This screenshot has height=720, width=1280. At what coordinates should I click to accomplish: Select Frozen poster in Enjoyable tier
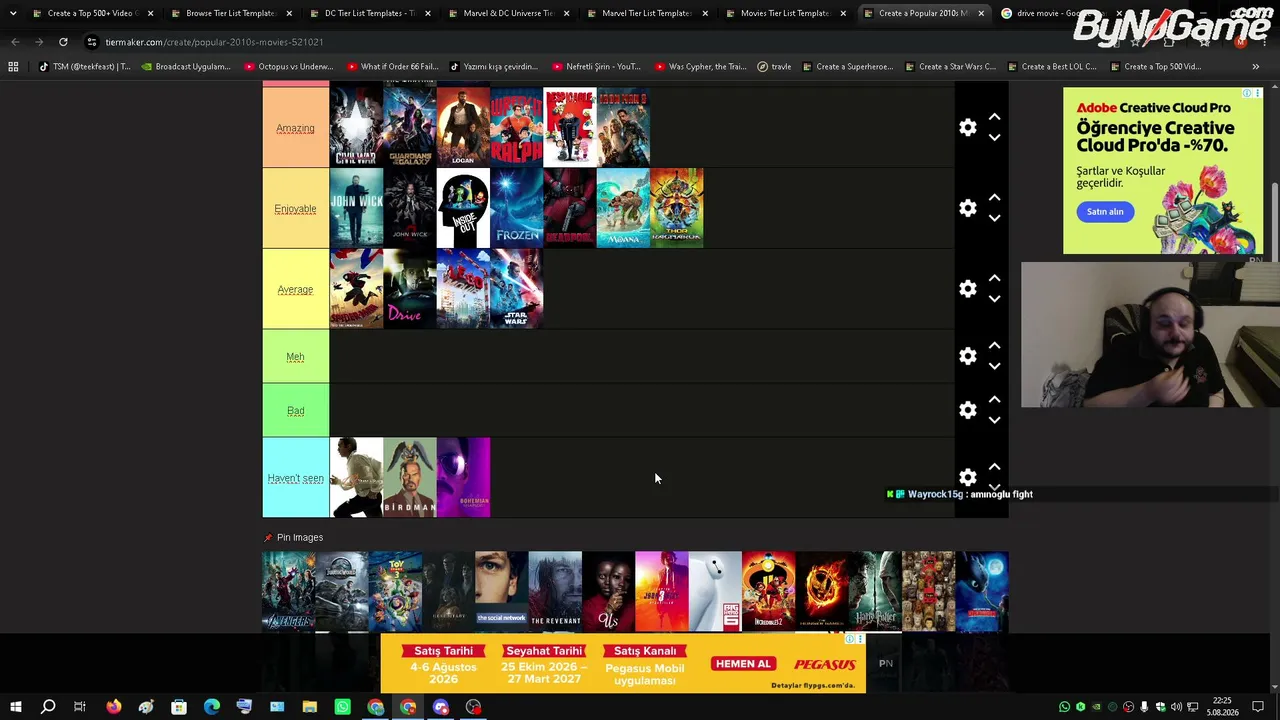click(x=516, y=208)
